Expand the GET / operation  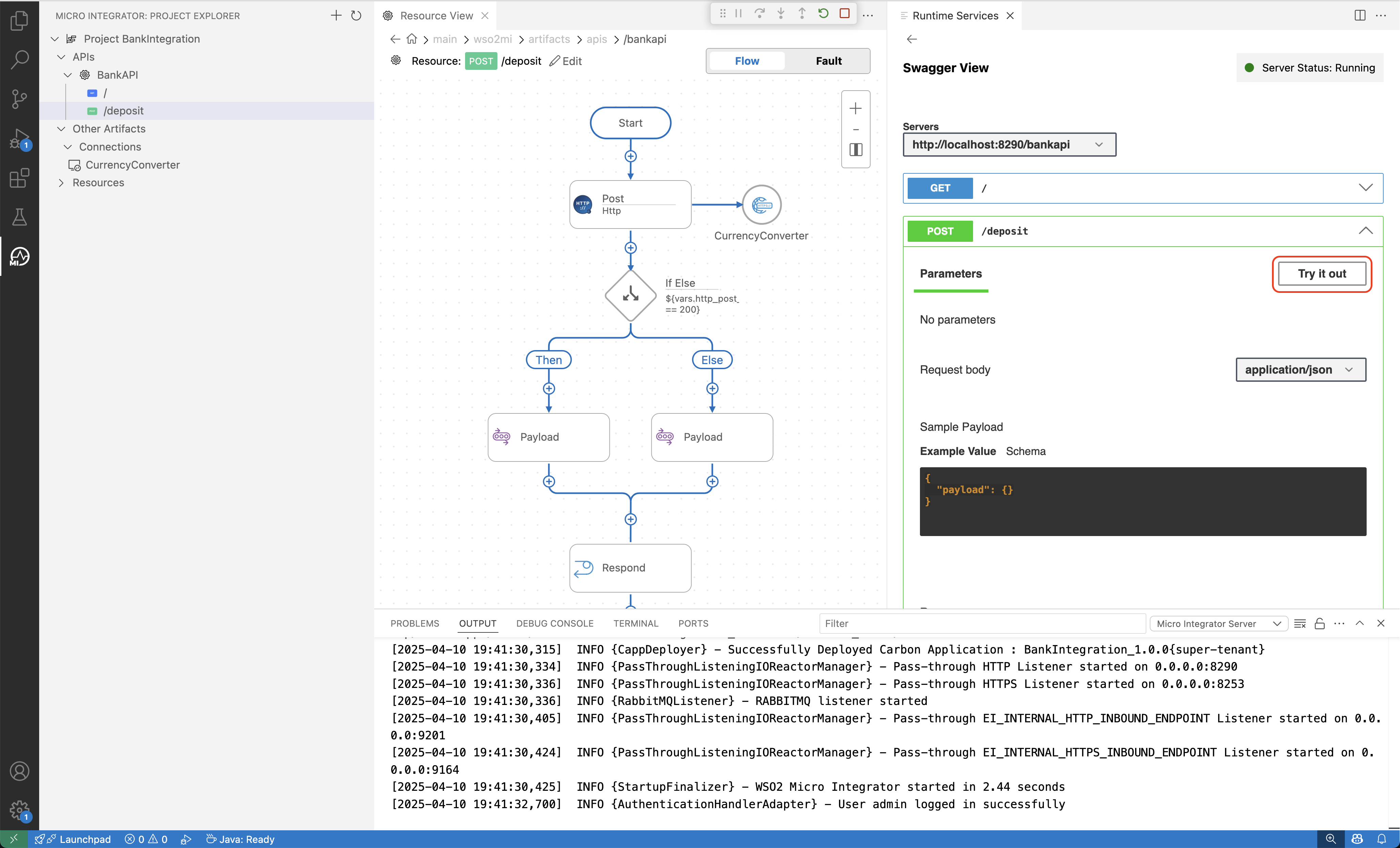pyautogui.click(x=1365, y=188)
